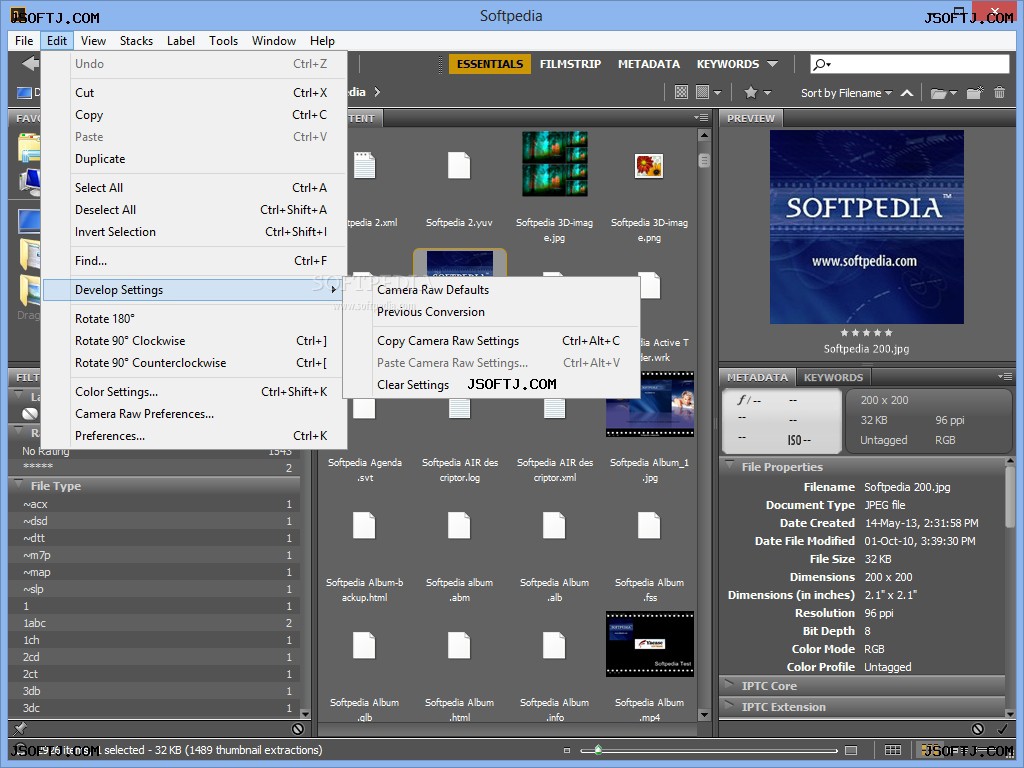Open the star rating filter menu
The image size is (1024, 768).
pos(758,92)
